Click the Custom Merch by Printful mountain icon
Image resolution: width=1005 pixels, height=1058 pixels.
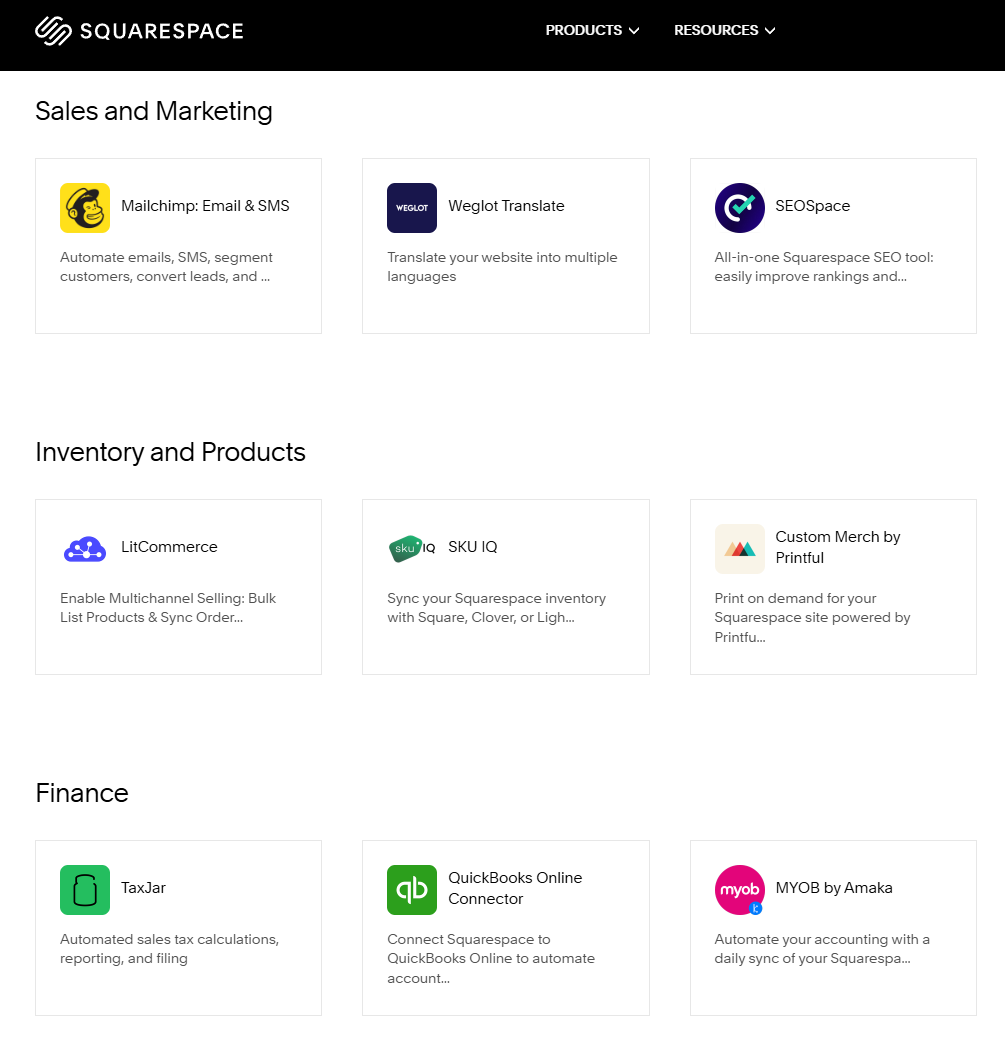click(x=739, y=548)
